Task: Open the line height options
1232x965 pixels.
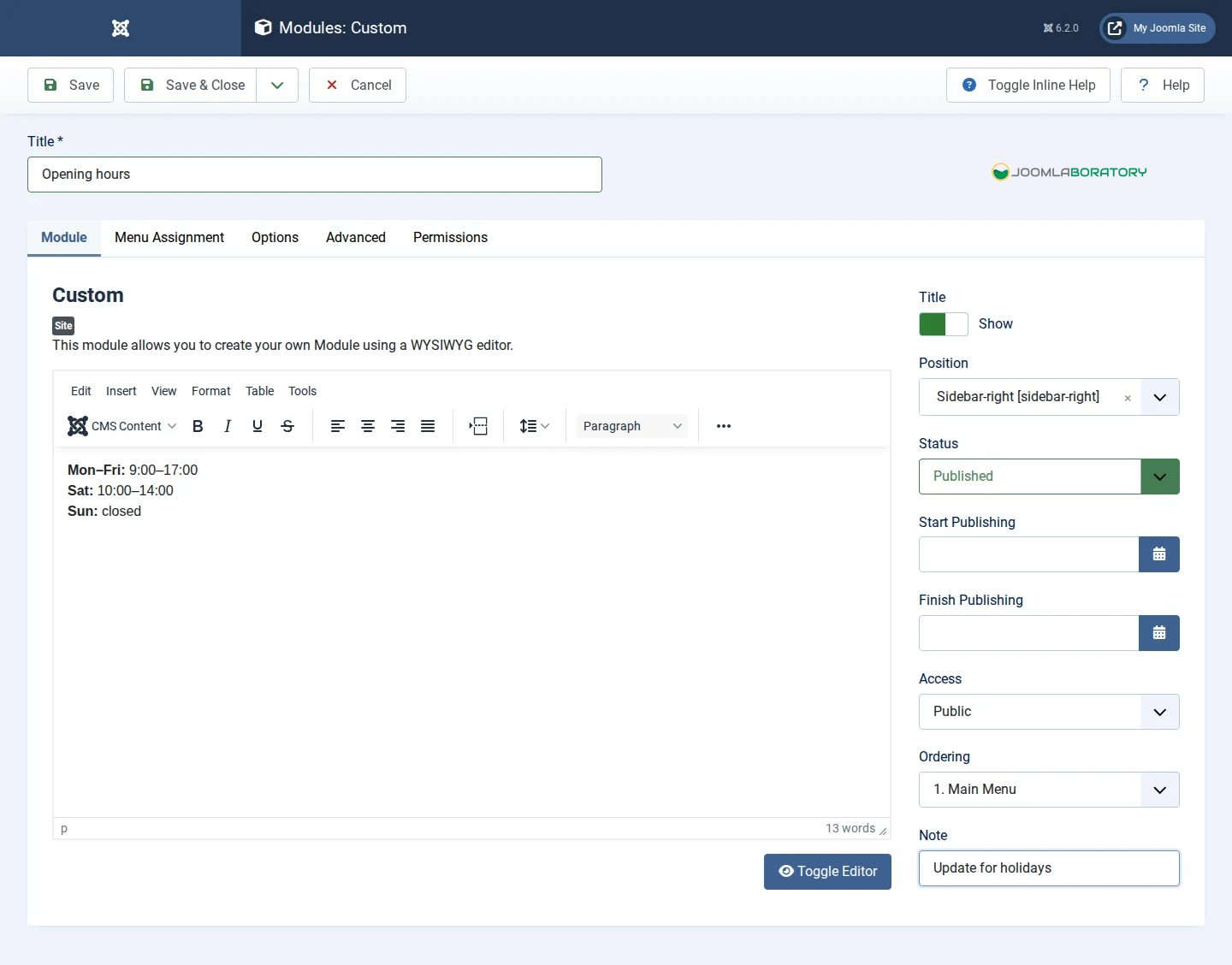Action: pyautogui.click(x=534, y=426)
